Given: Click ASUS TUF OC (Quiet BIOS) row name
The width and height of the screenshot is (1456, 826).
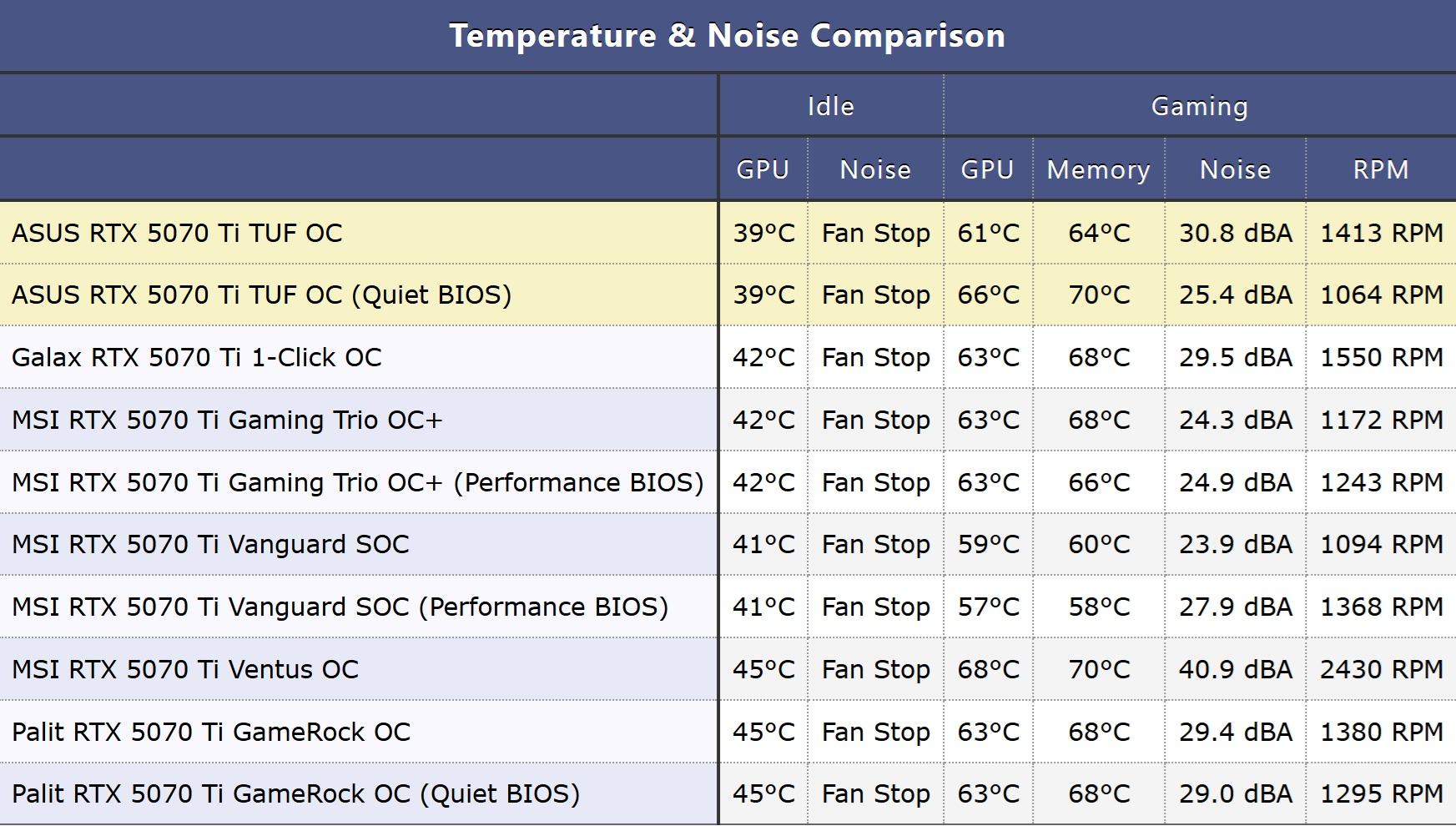Looking at the screenshot, I should point(261,295).
